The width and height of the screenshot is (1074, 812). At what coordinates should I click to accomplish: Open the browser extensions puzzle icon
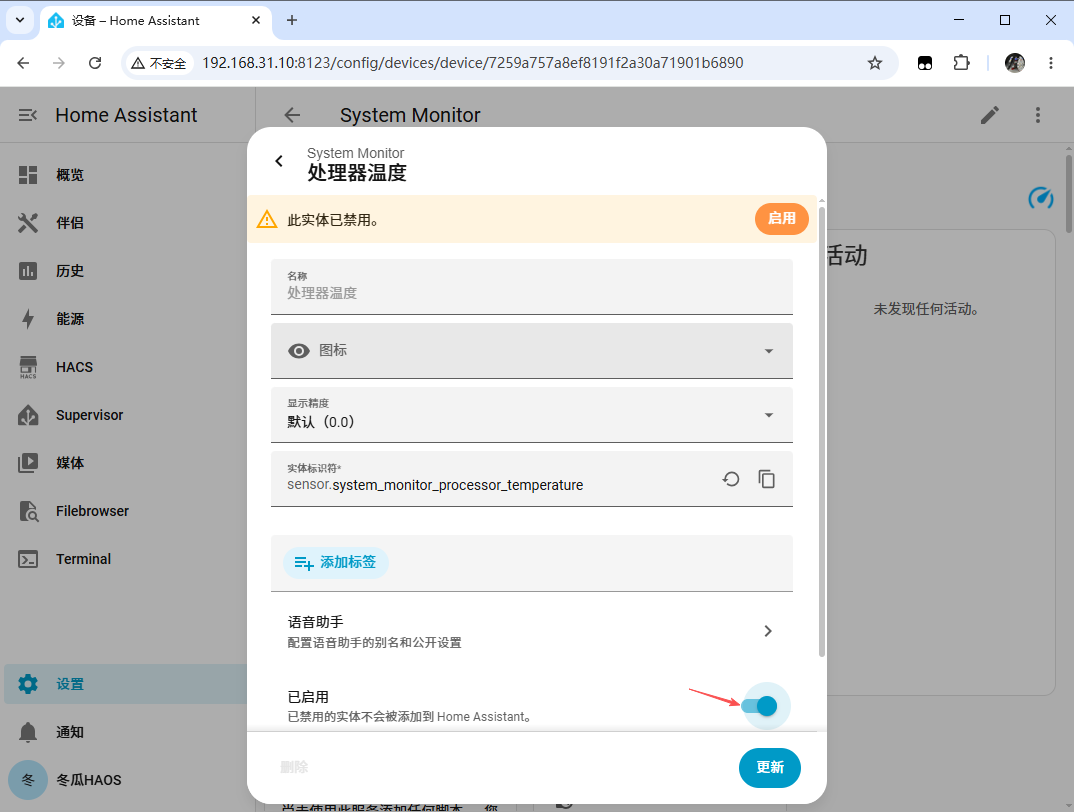pyautogui.click(x=962, y=63)
